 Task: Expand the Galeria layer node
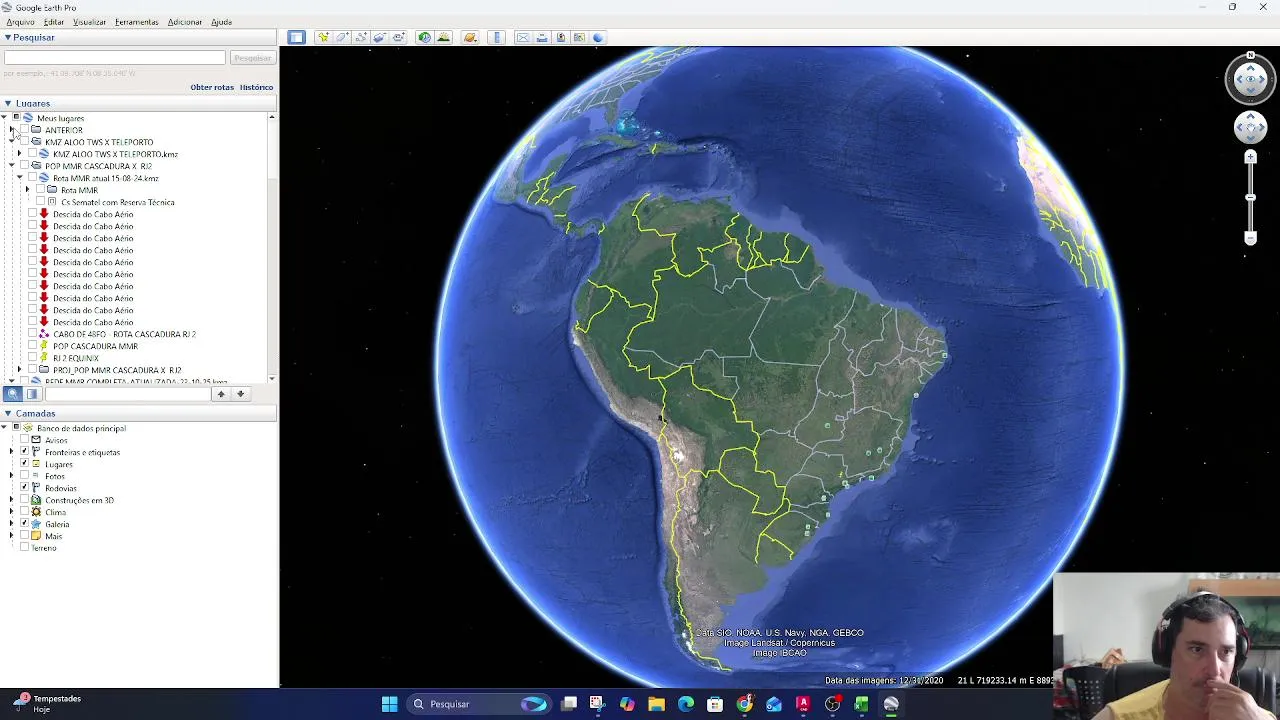(11, 524)
